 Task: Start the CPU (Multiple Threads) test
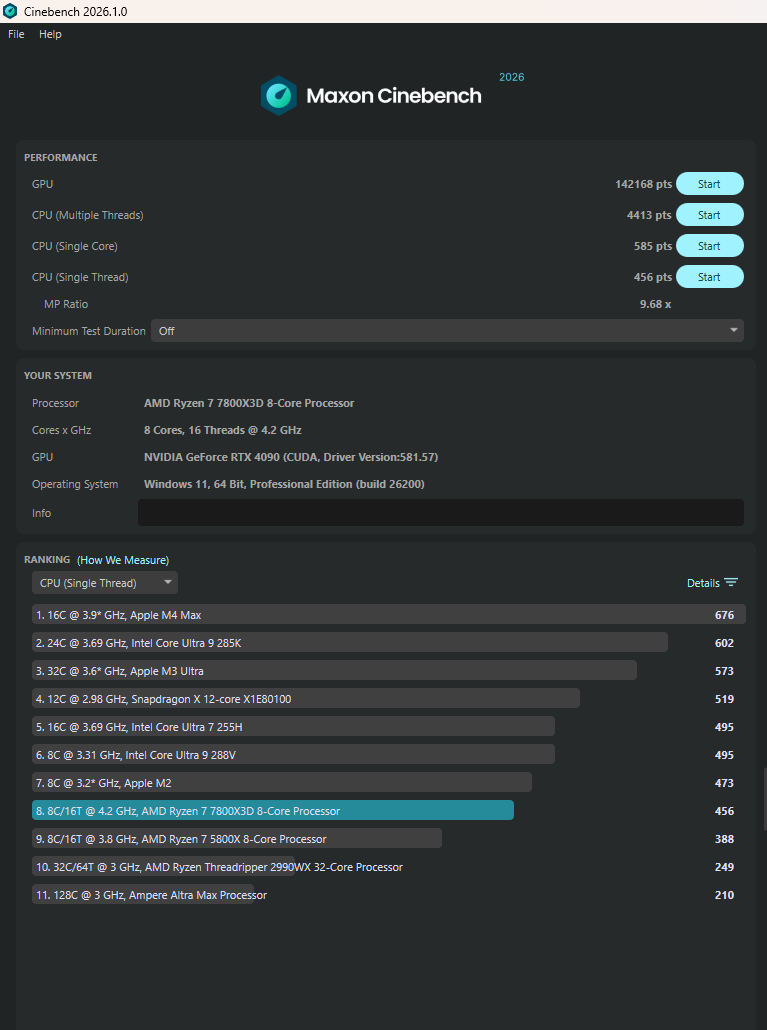(x=710, y=215)
